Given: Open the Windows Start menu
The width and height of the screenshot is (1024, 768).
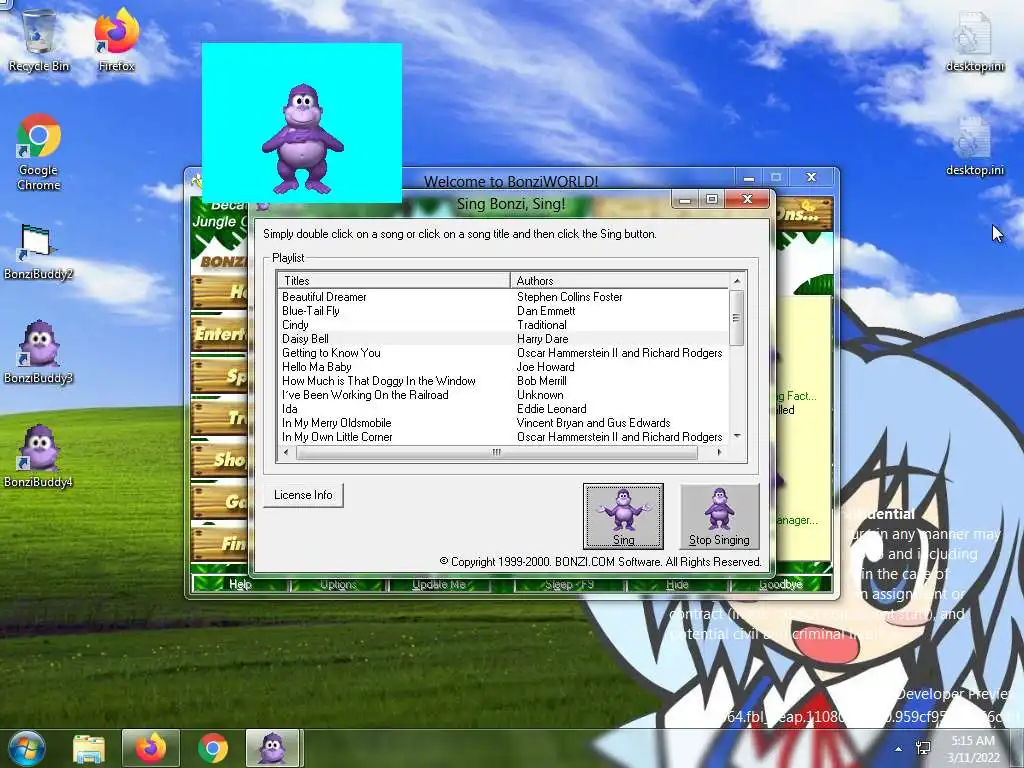Looking at the screenshot, I should coord(27,748).
